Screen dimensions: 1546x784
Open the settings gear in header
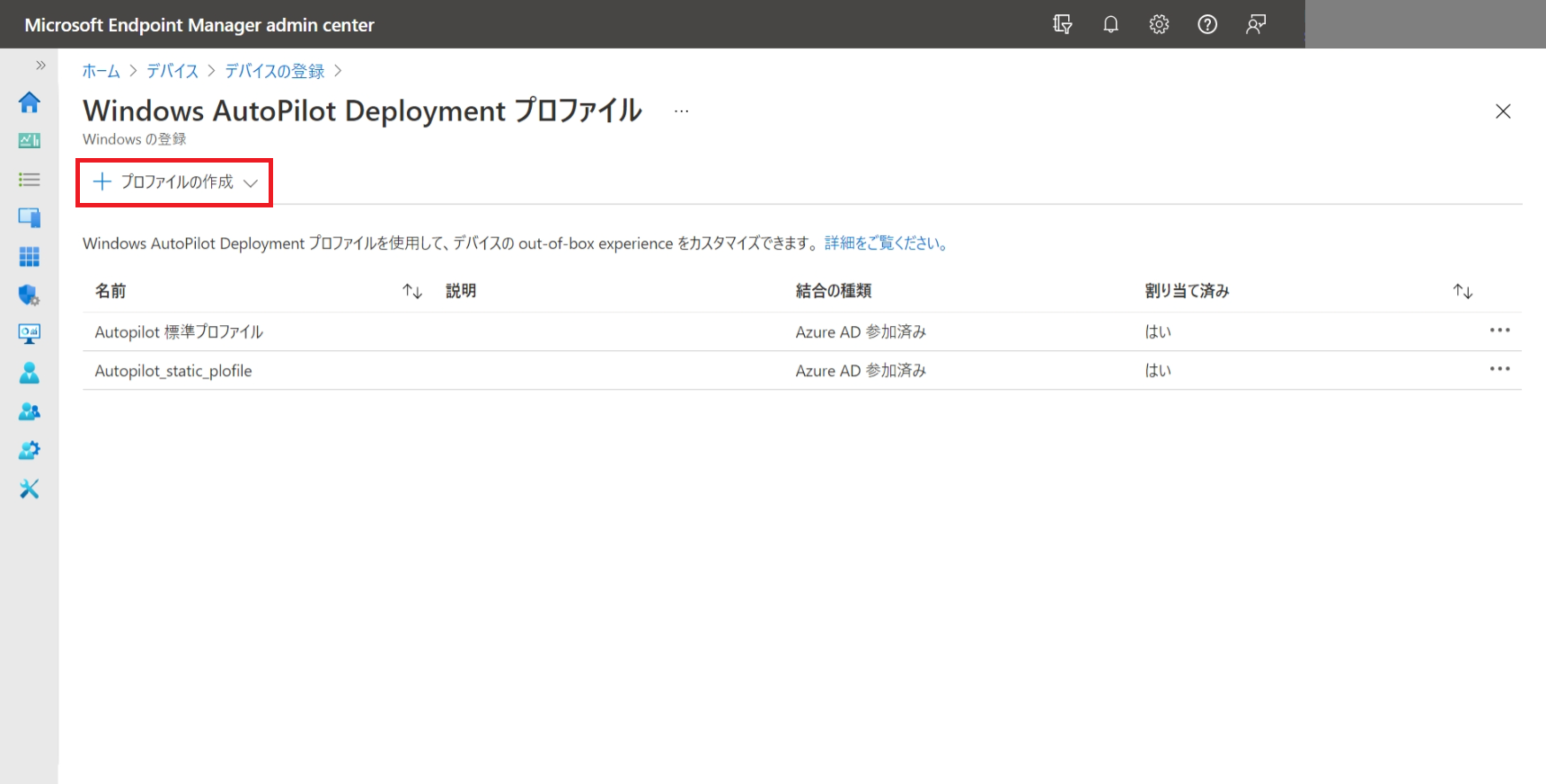point(1159,24)
